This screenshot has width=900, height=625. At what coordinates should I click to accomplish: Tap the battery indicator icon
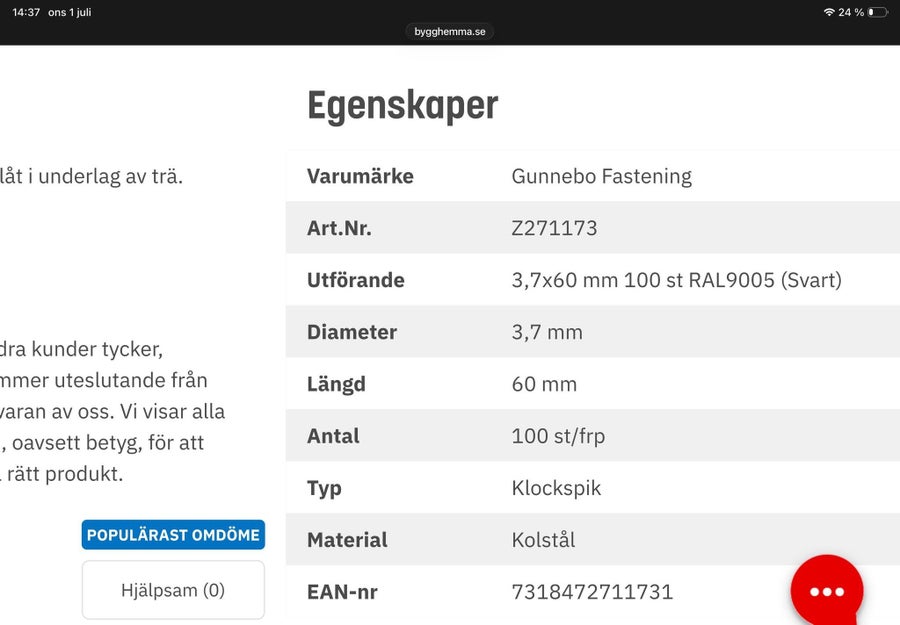coord(878,12)
